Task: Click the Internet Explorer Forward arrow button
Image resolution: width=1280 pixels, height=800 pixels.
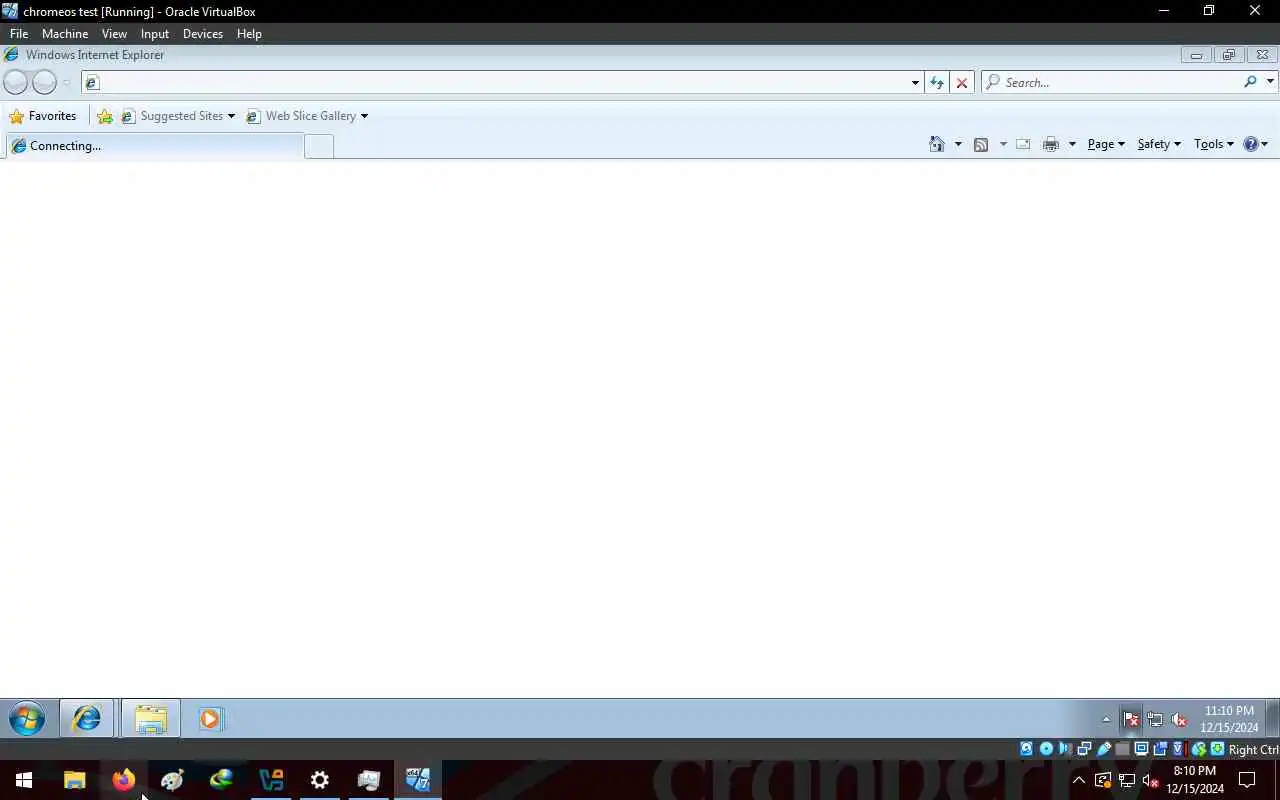Action: [44, 82]
